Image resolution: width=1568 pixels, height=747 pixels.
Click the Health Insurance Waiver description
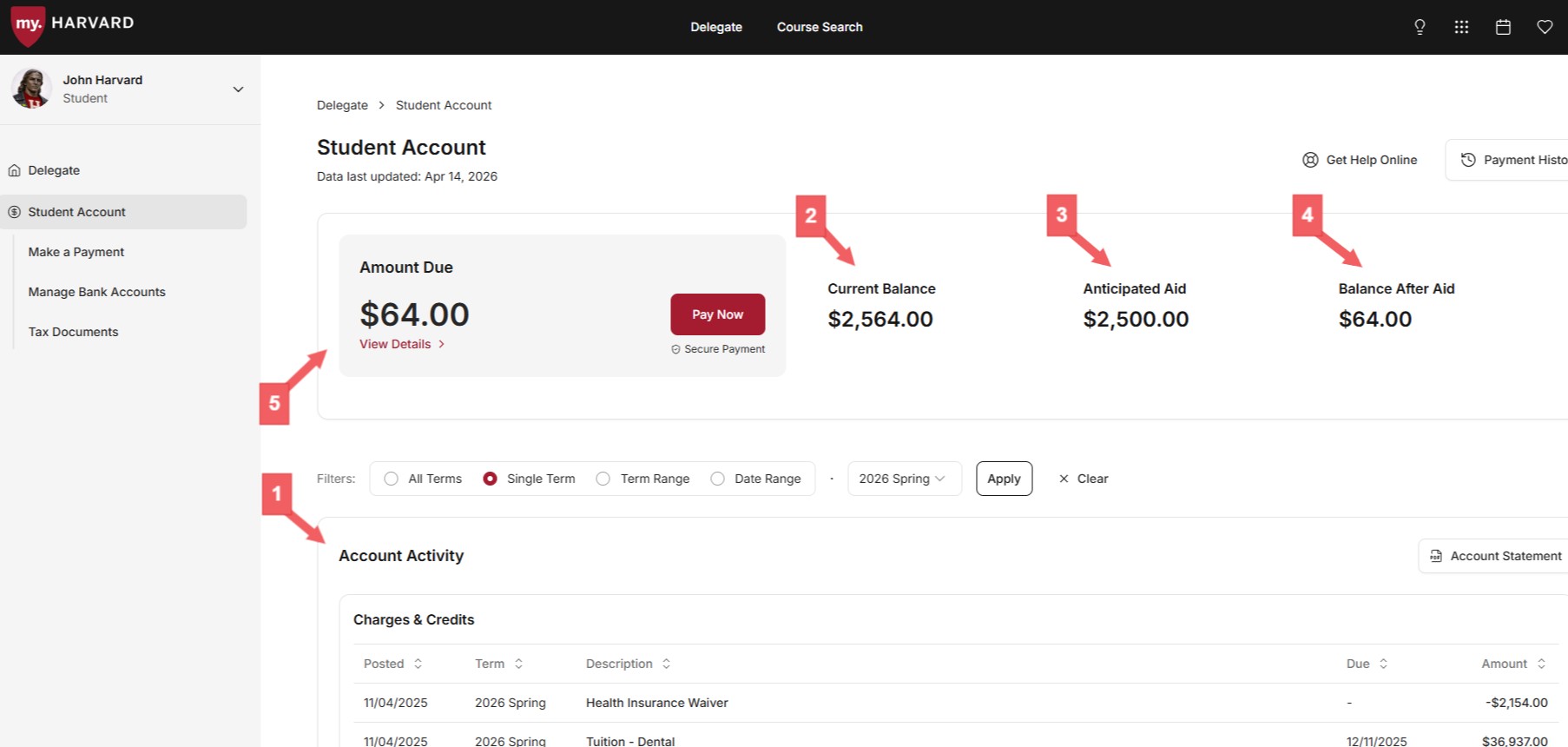pyautogui.click(x=657, y=703)
